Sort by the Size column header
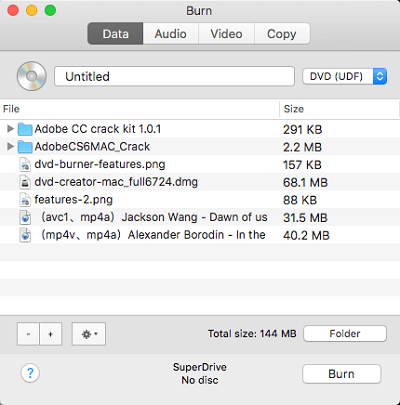The image size is (400, 405). [x=339, y=109]
